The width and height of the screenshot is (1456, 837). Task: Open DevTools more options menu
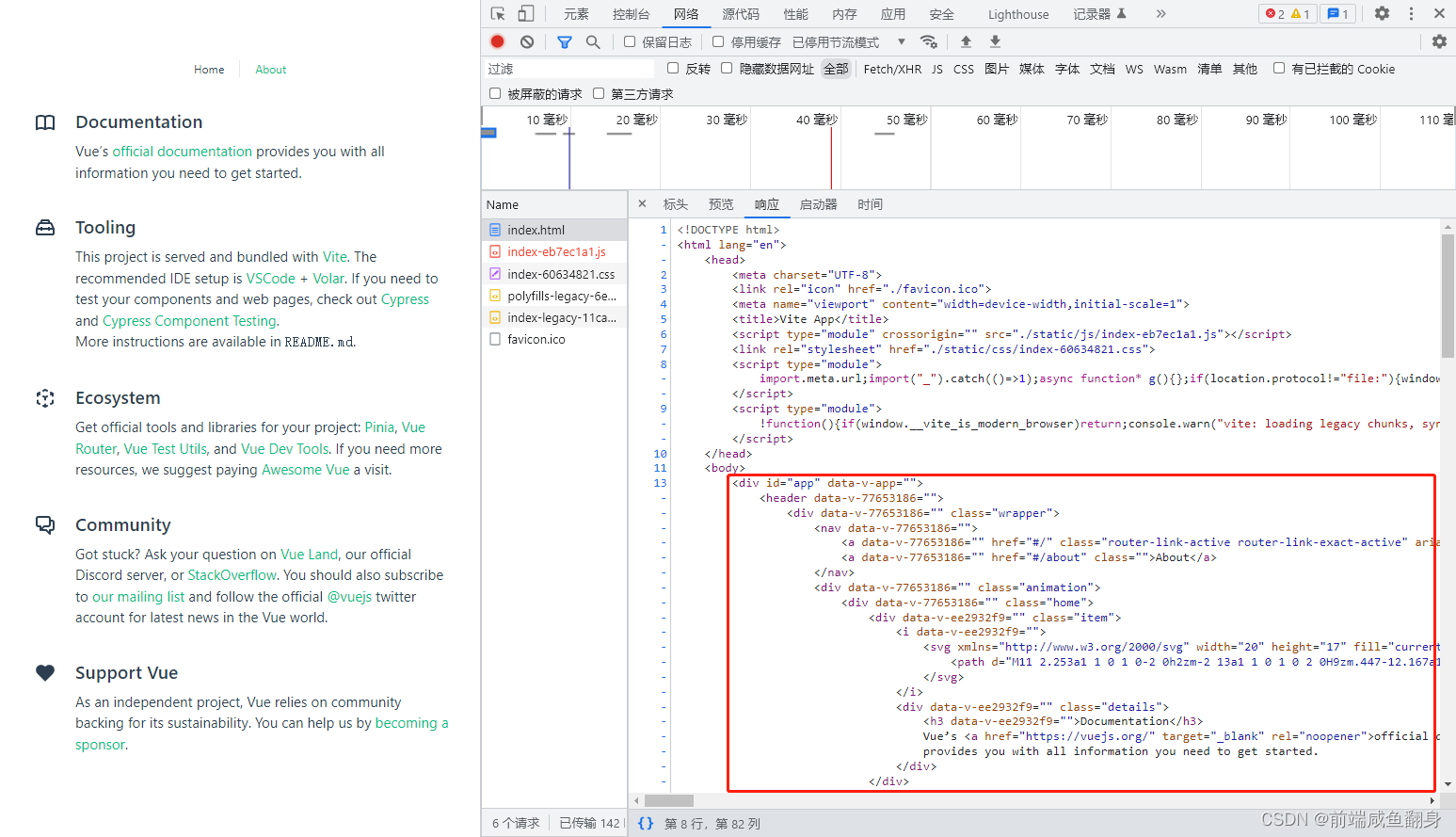coord(1411,13)
